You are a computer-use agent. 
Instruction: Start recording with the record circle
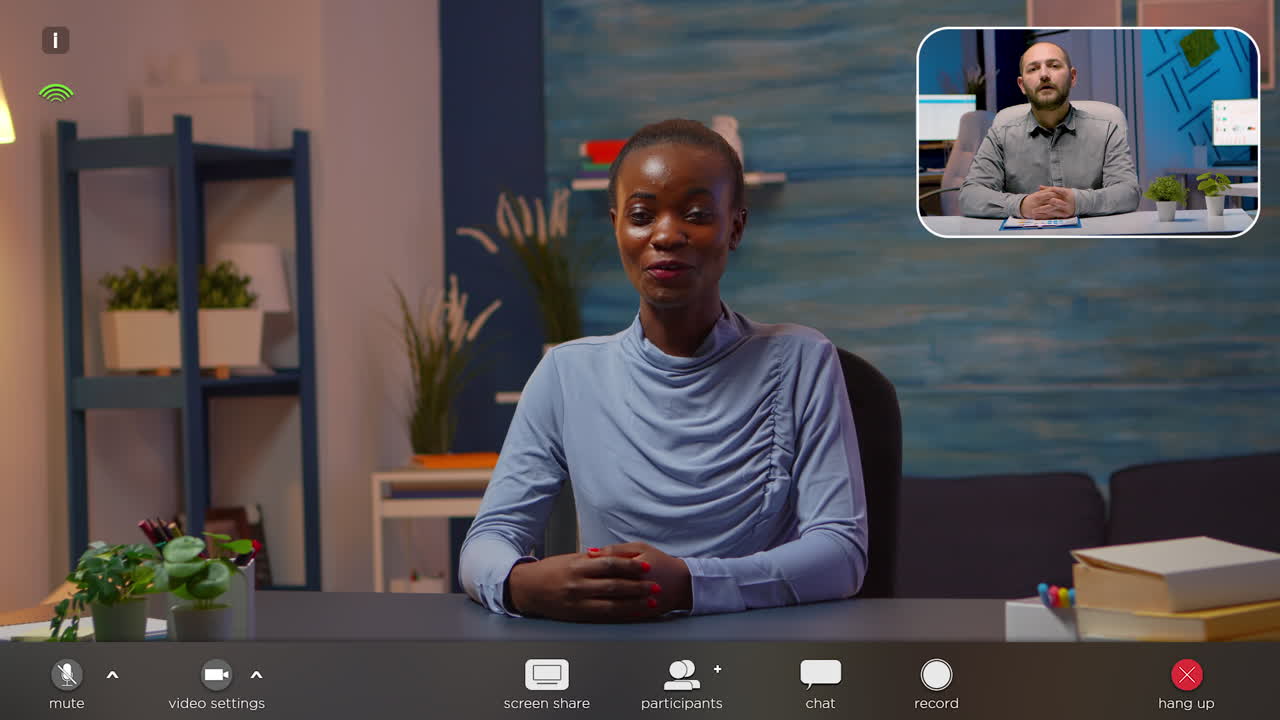[936, 675]
